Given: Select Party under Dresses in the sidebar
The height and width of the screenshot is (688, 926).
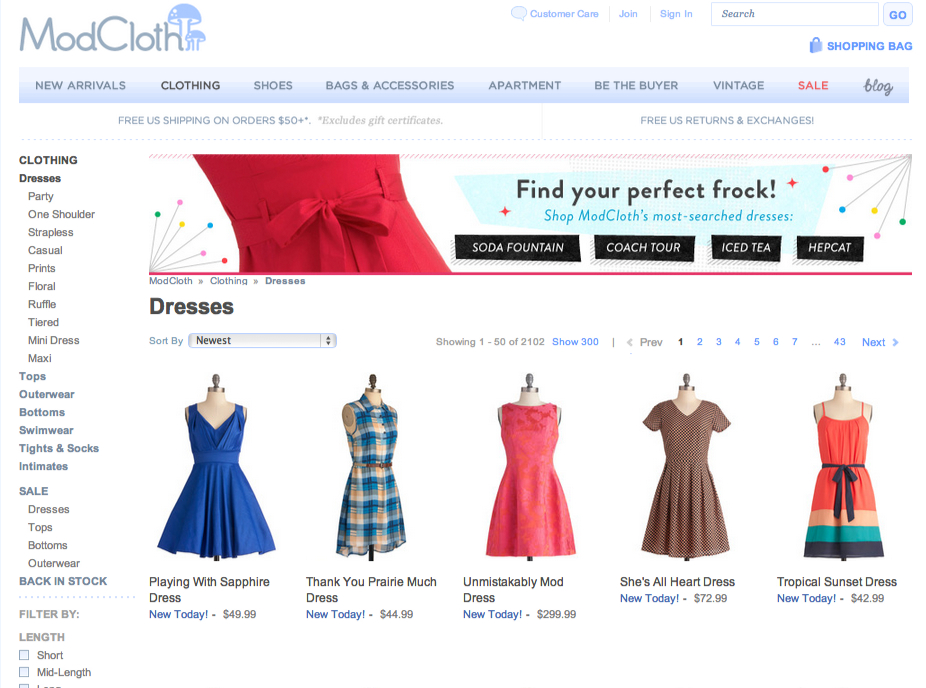Looking at the screenshot, I should pyautogui.click(x=40, y=196).
